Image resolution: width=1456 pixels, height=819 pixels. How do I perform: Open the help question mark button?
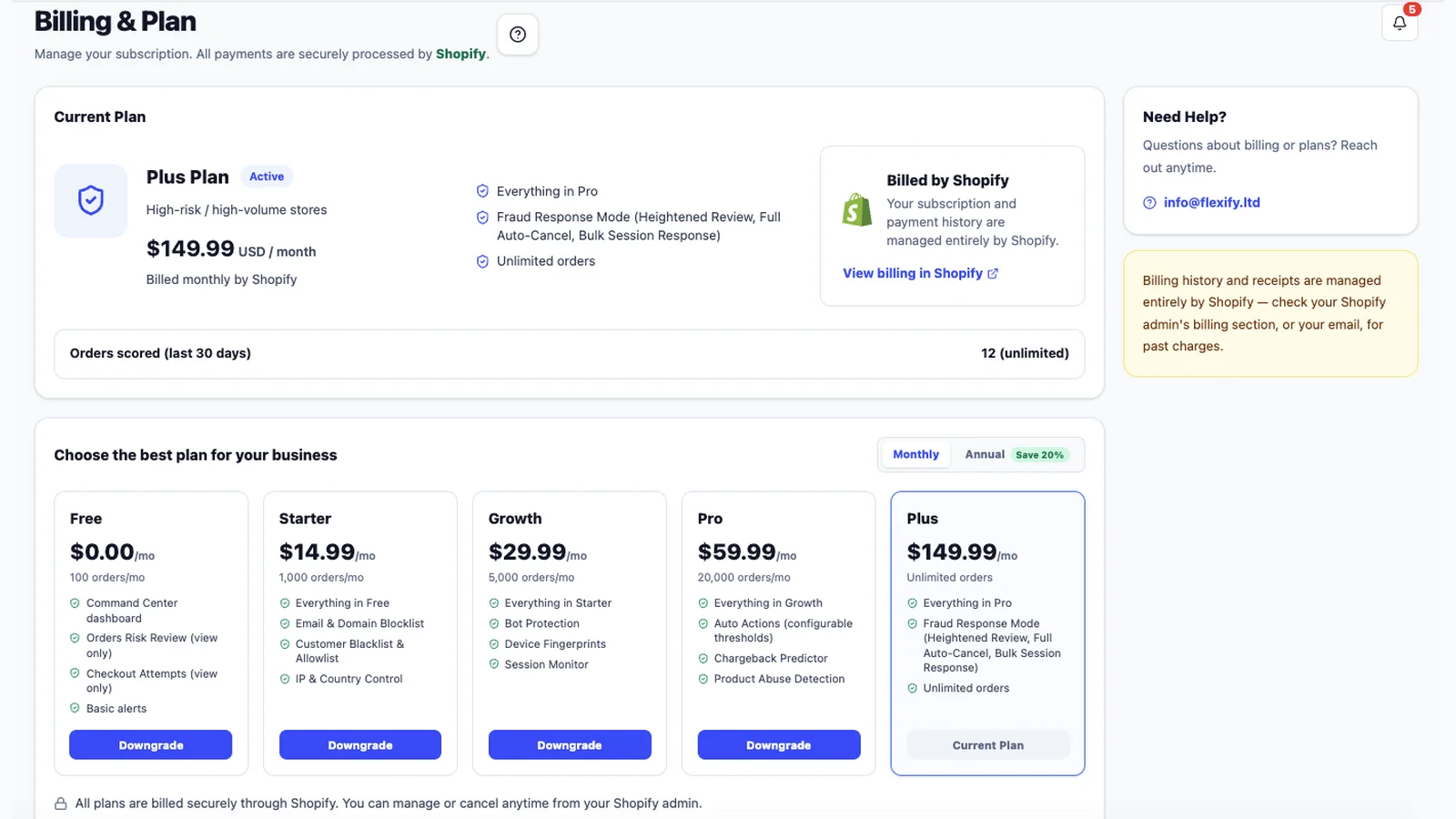point(518,35)
